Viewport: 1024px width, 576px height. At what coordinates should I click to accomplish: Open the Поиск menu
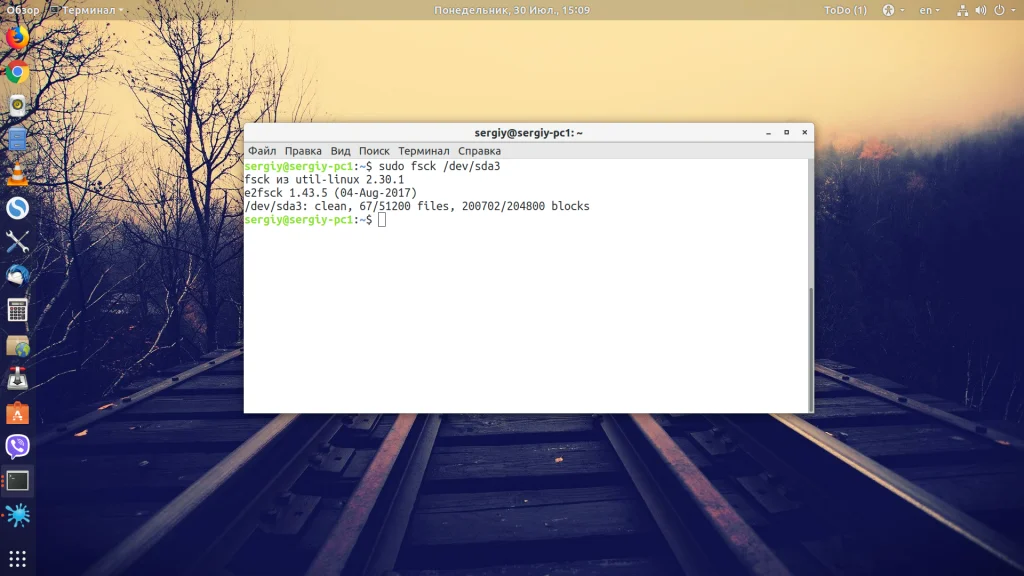point(374,151)
